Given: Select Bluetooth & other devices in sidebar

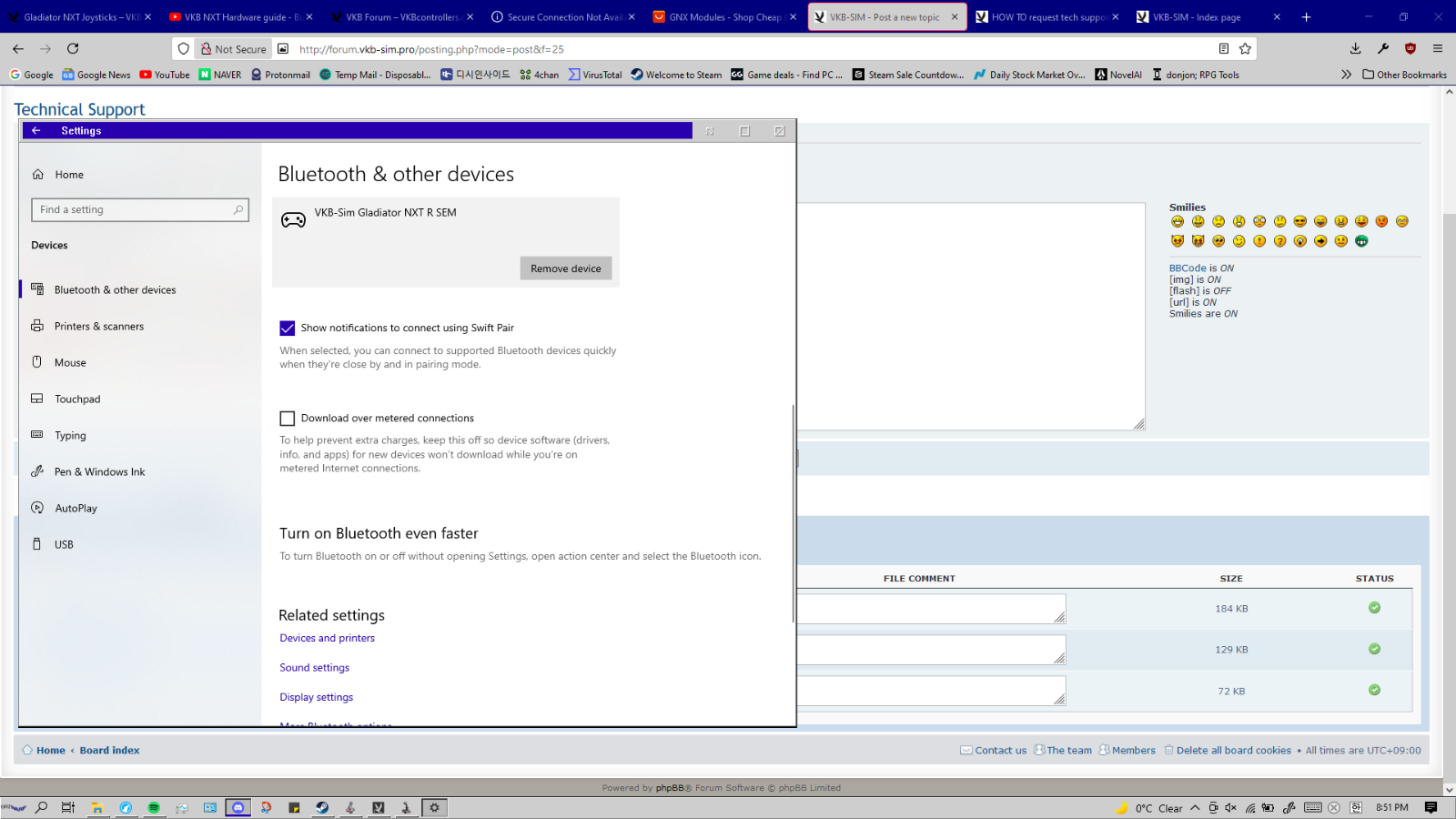Looking at the screenshot, I should click(115, 290).
